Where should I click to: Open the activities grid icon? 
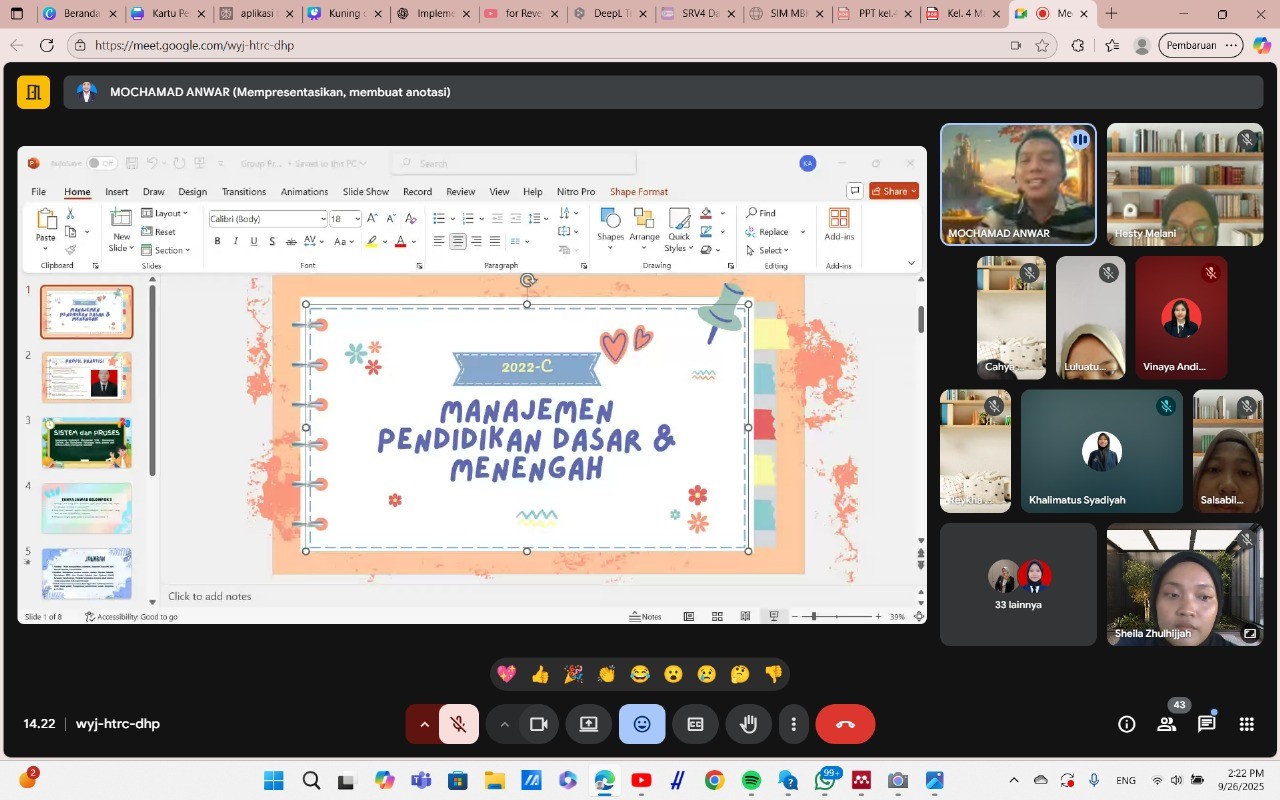[1247, 724]
